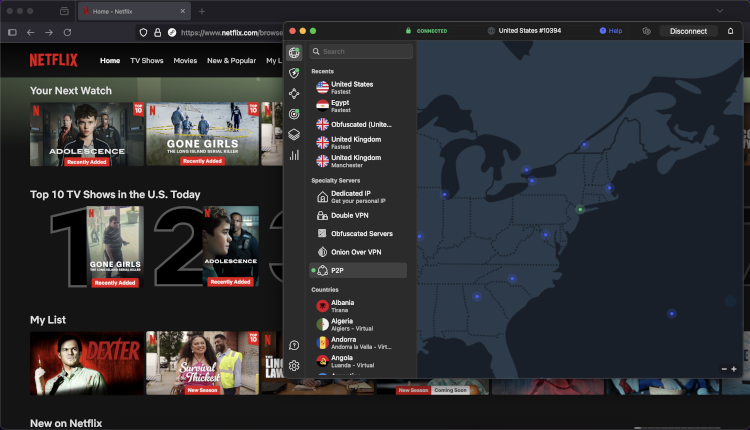Toggle the browser sidebar icon
Viewport: 750px width, 430px height.
[x=12, y=33]
